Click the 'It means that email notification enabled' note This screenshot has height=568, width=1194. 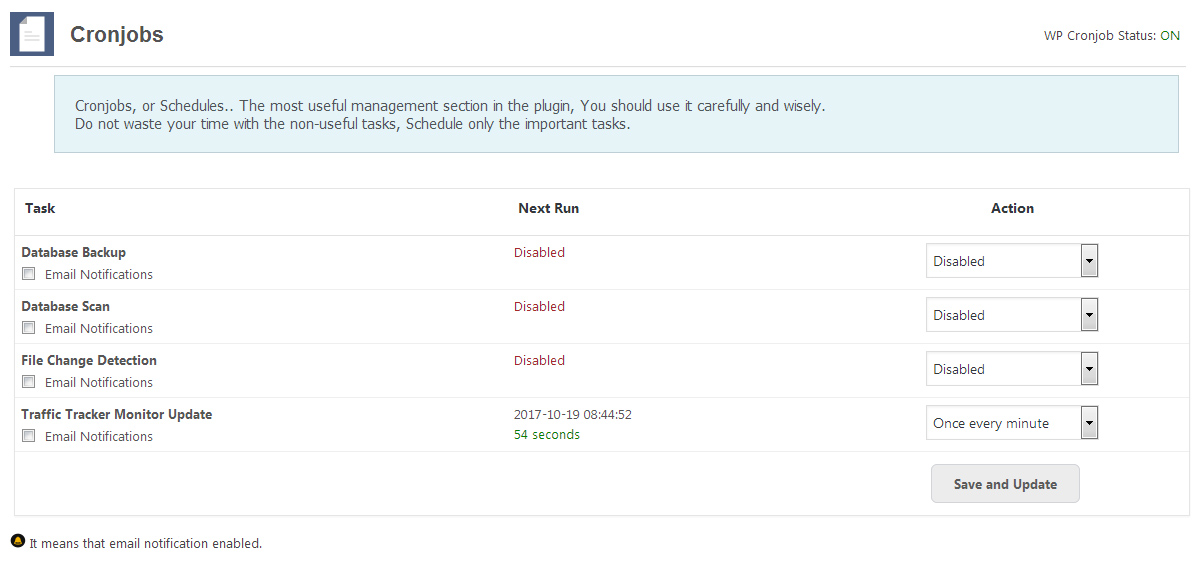(145, 544)
